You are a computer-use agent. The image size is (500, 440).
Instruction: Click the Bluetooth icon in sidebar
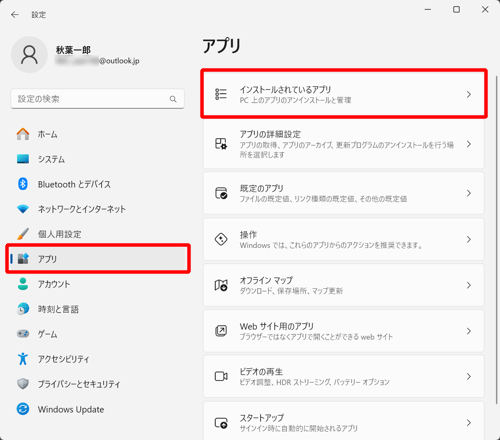pyautogui.click(x=23, y=184)
